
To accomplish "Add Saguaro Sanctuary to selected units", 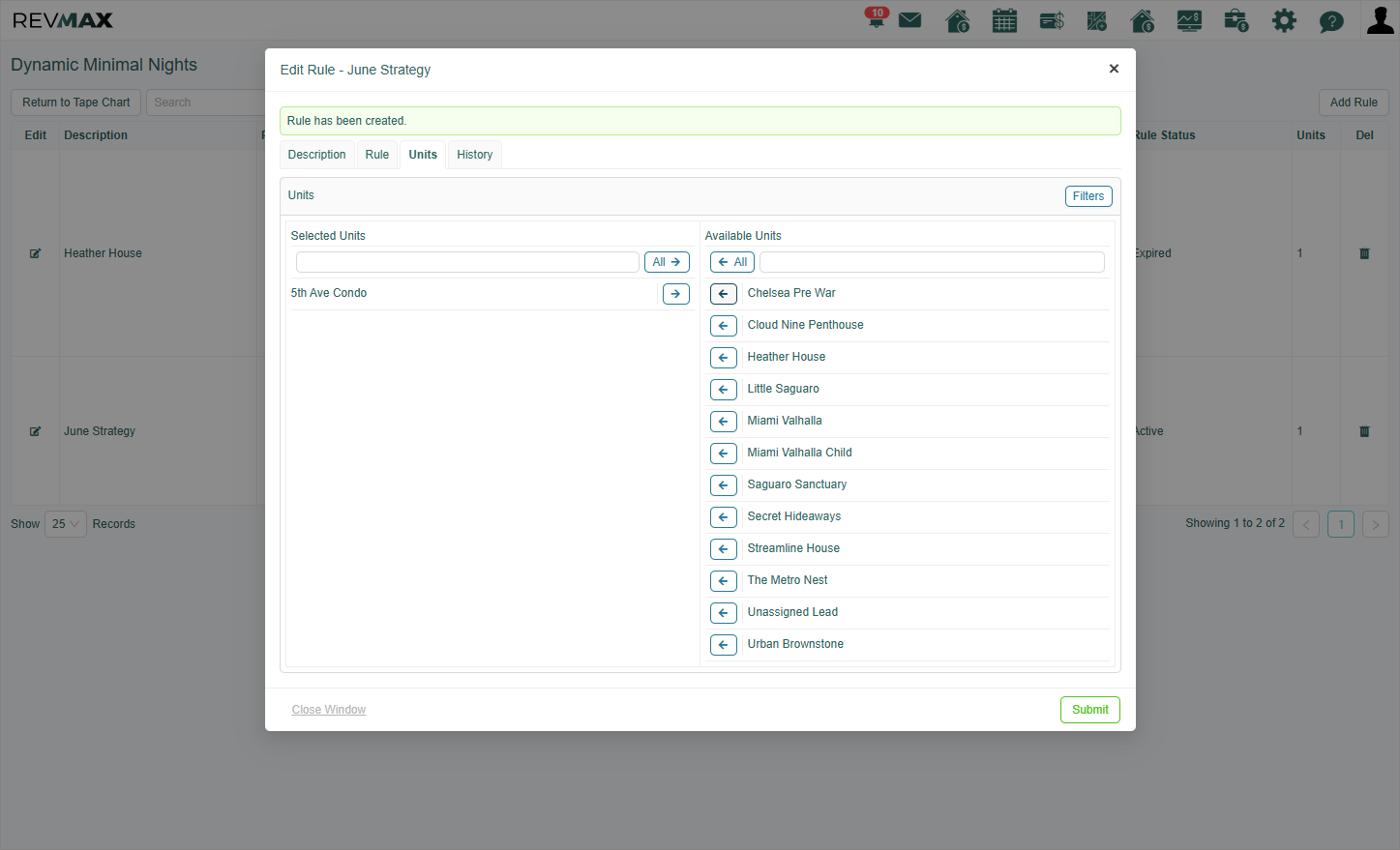I will (724, 485).
